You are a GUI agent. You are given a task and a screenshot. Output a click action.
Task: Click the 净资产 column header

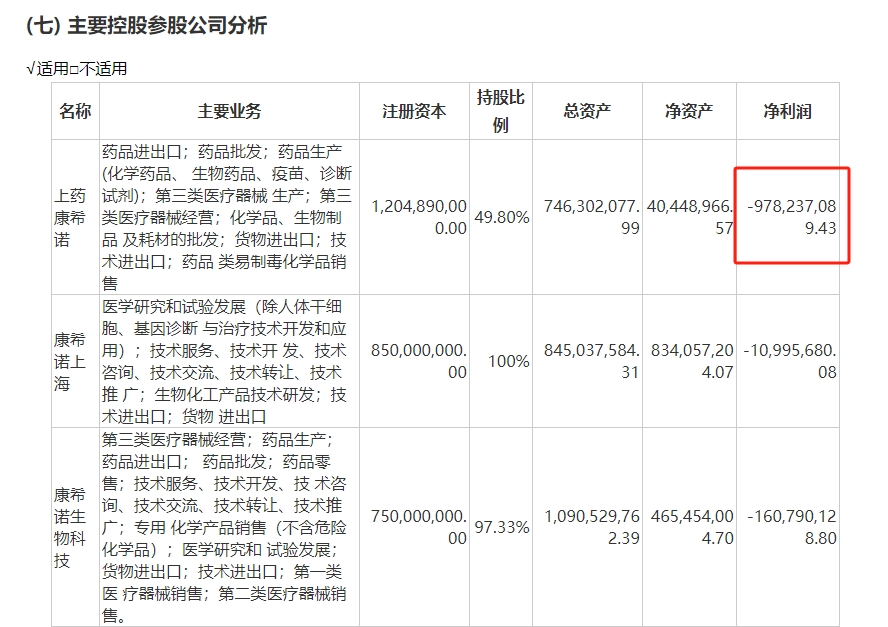click(689, 111)
